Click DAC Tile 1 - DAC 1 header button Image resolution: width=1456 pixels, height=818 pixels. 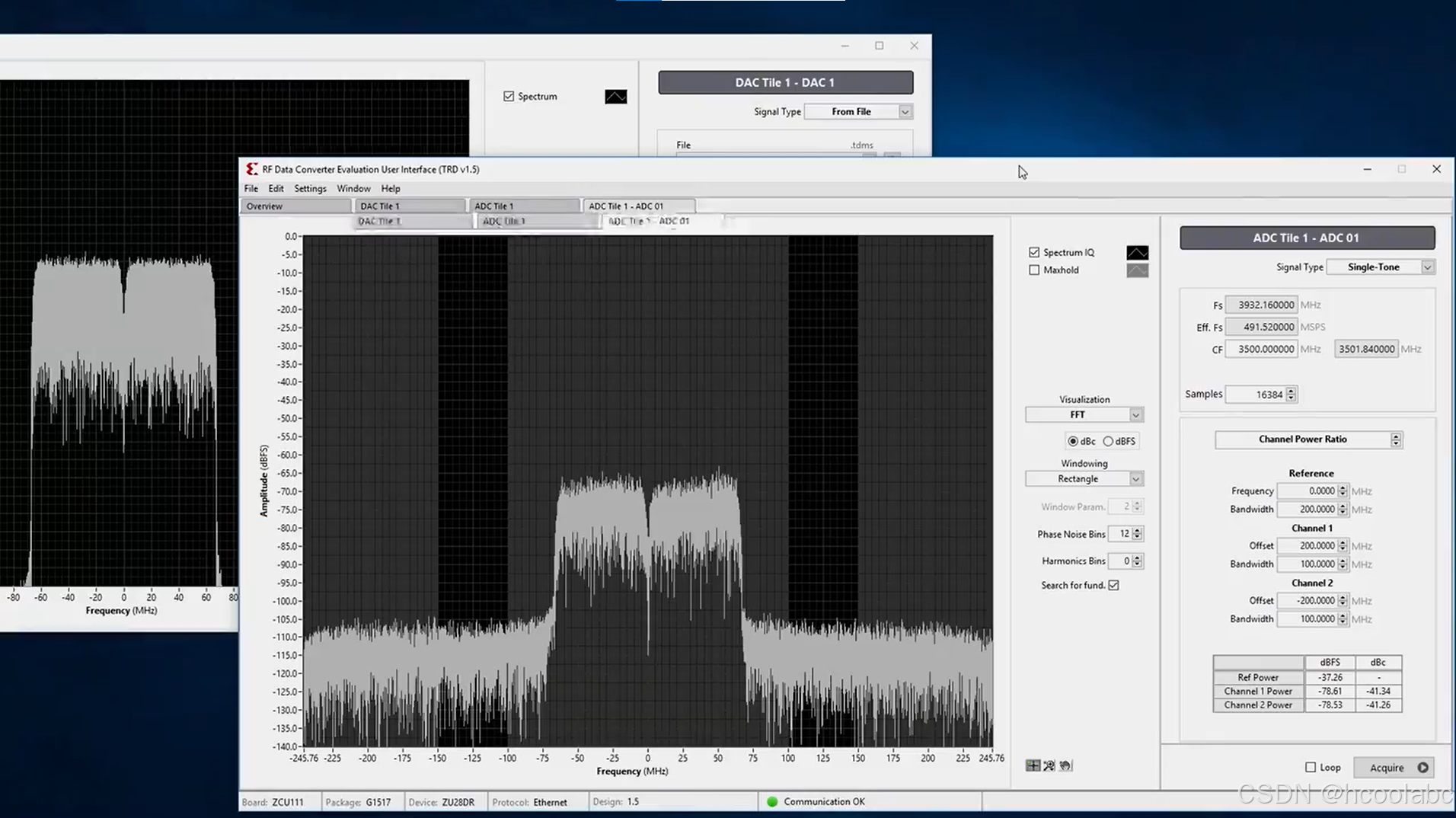click(x=785, y=82)
